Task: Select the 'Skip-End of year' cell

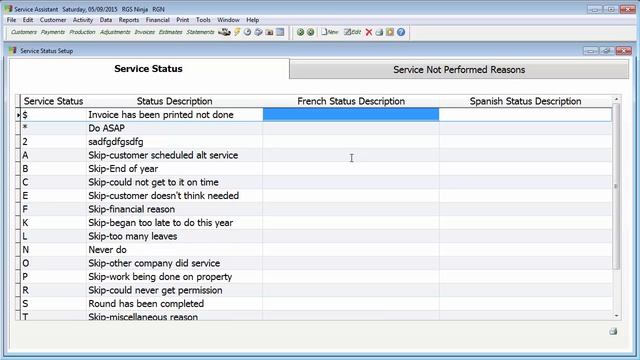Action: tap(174, 169)
